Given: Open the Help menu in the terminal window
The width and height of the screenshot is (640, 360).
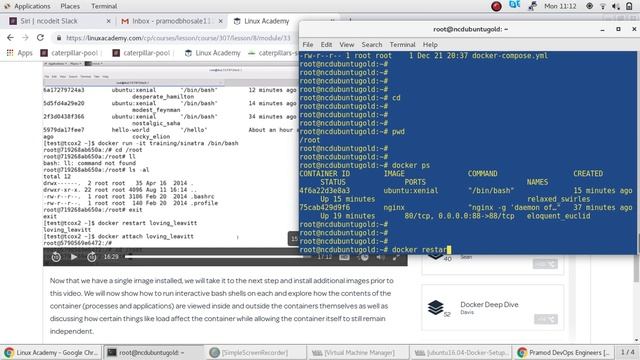Looking at the screenshot, I should point(430,44).
